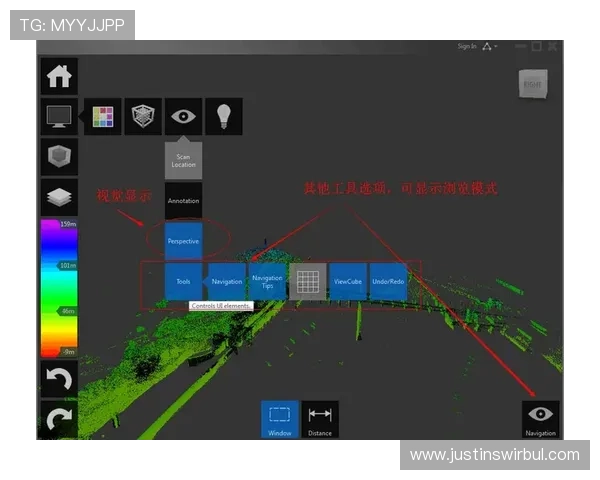Viewport: 600px width, 480px height.
Task: Toggle Perspective view mode
Action: 183,242
